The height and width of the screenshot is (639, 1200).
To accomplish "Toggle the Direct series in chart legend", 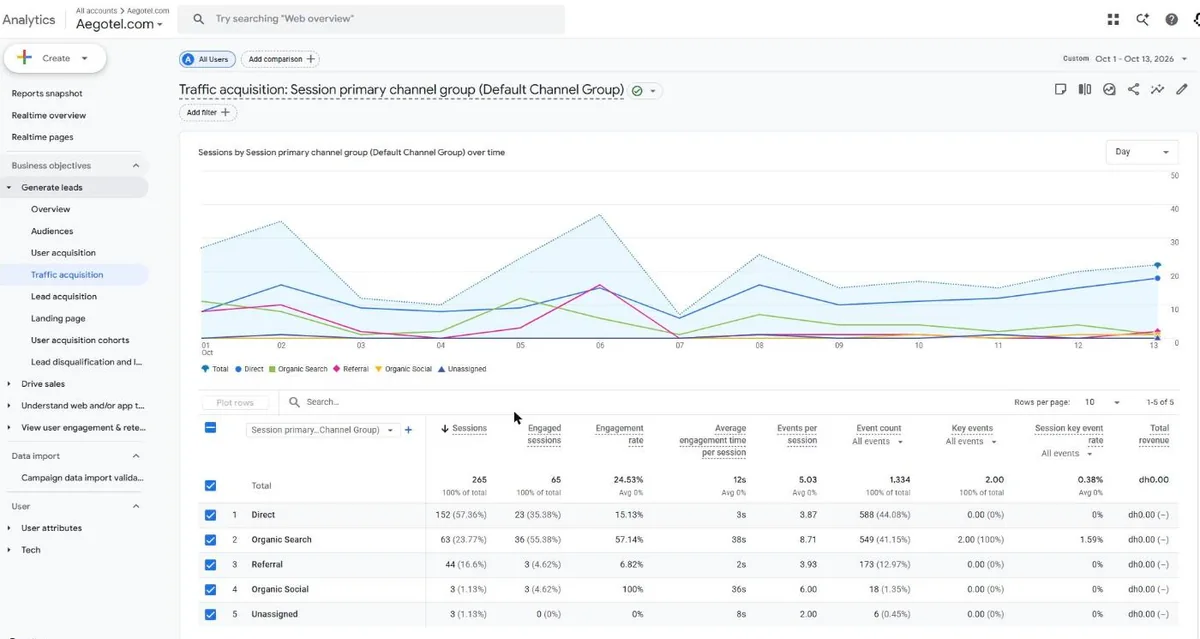I will point(249,369).
